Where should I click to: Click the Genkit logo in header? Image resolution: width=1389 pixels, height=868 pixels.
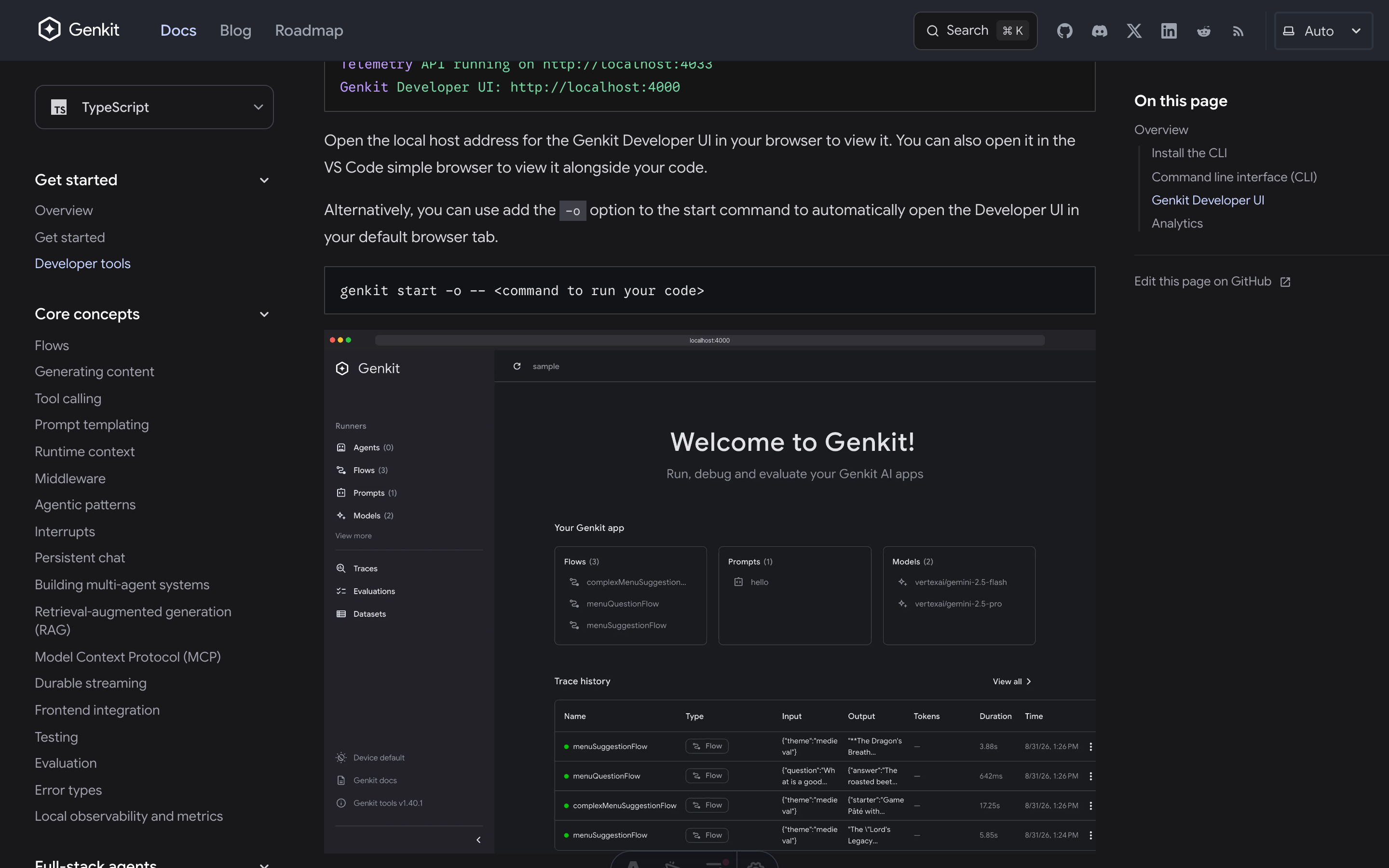tap(79, 29)
